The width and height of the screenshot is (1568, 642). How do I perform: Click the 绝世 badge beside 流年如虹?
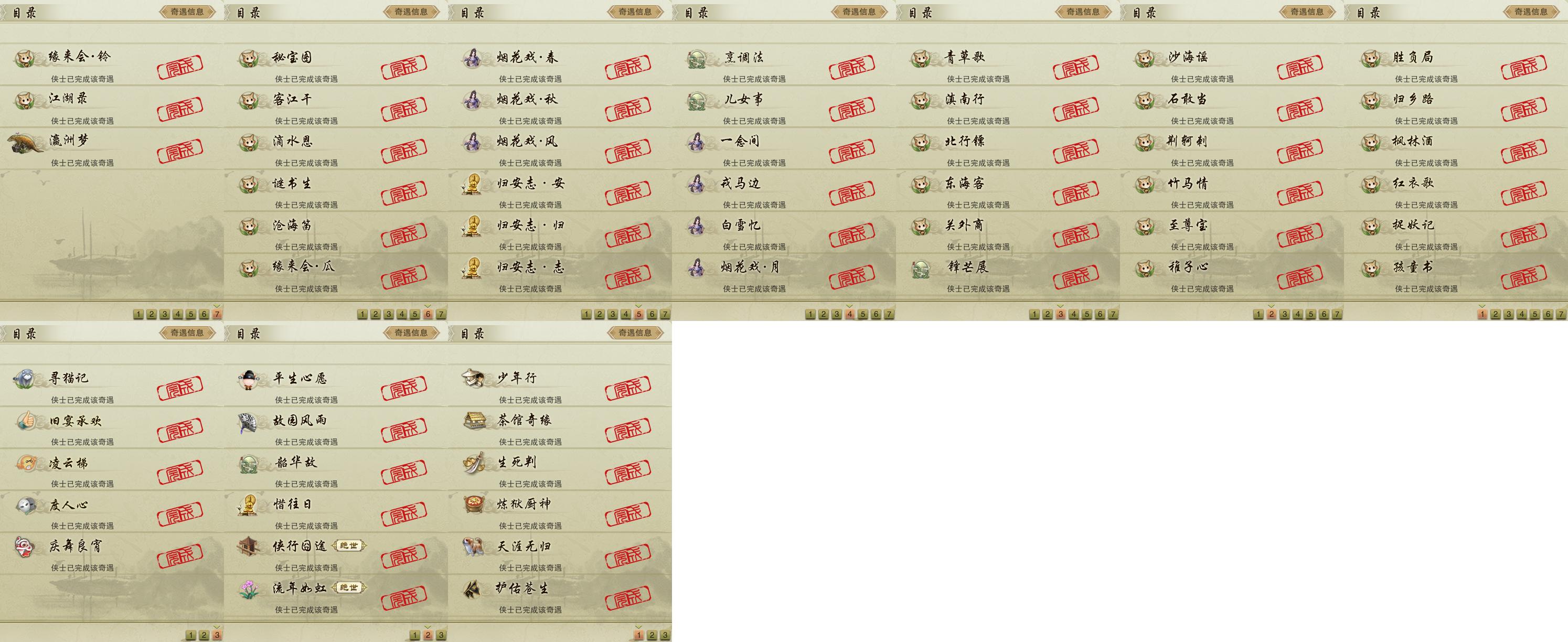[x=349, y=588]
